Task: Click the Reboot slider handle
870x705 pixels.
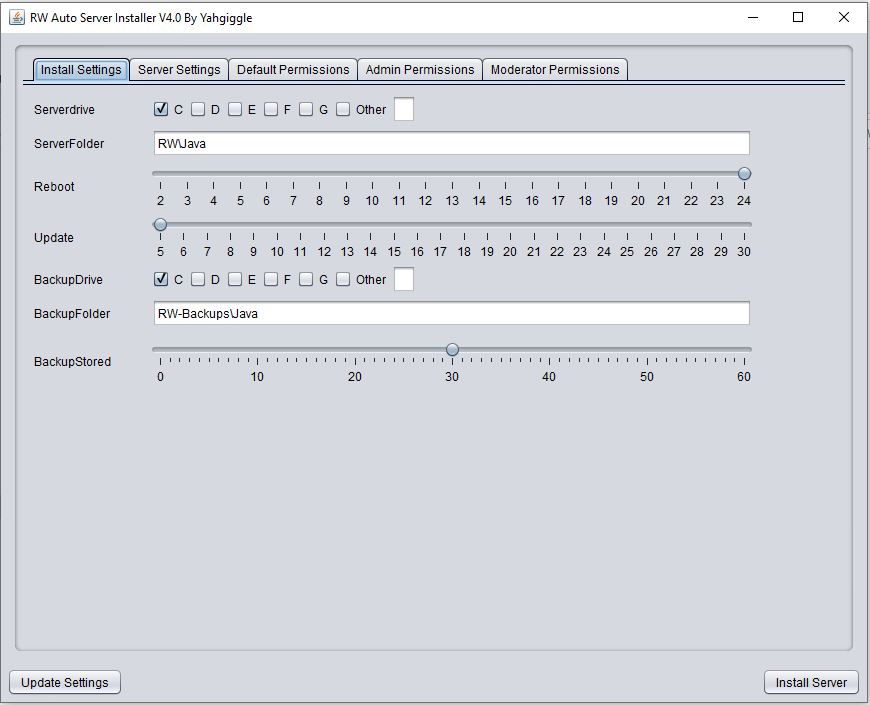Action: (744, 174)
